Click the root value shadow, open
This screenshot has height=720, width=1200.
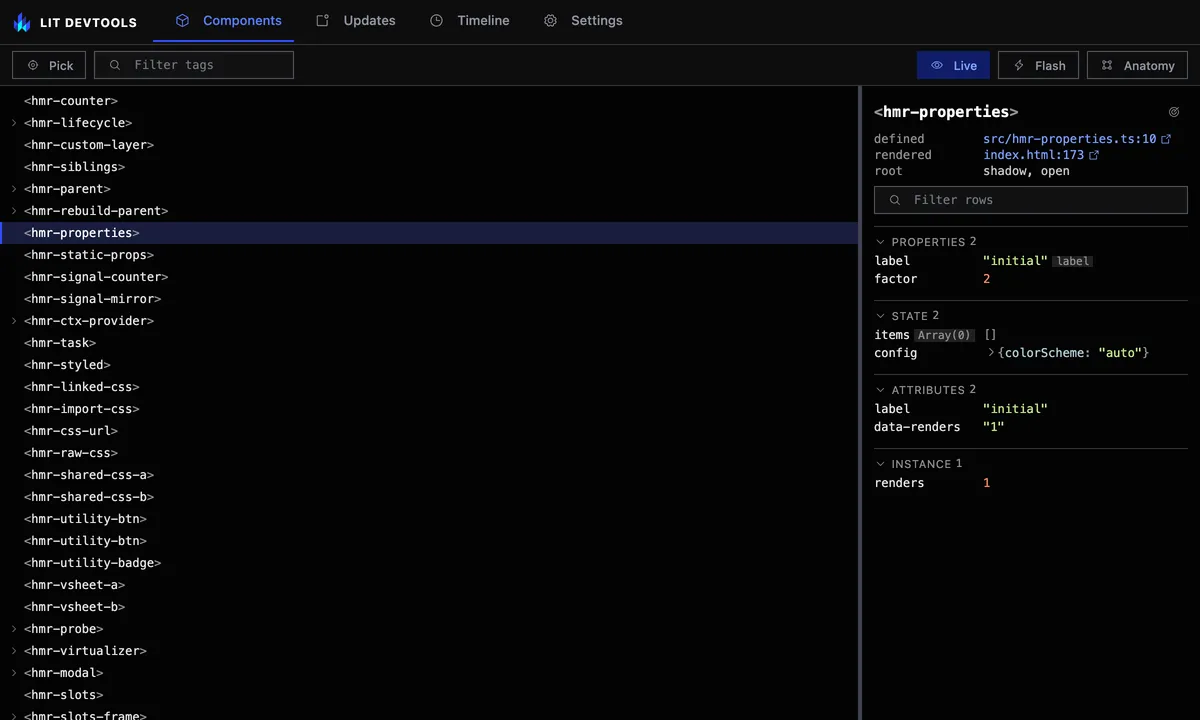click(1026, 171)
